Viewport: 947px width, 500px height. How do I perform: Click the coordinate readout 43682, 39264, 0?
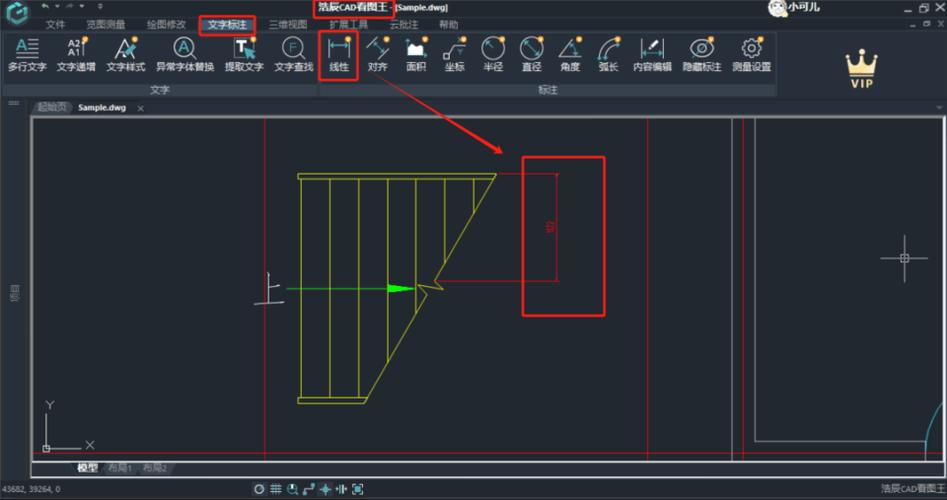[x=31, y=489]
